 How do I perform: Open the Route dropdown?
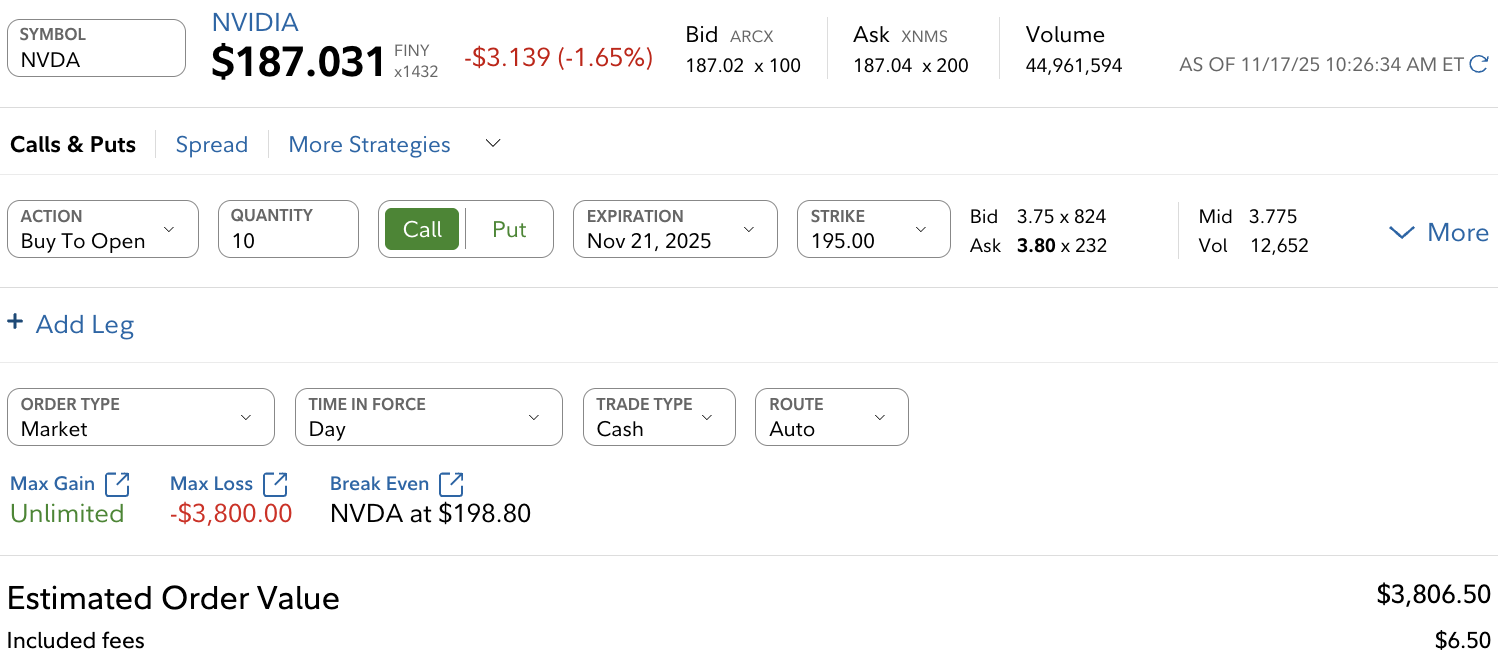(x=831, y=417)
